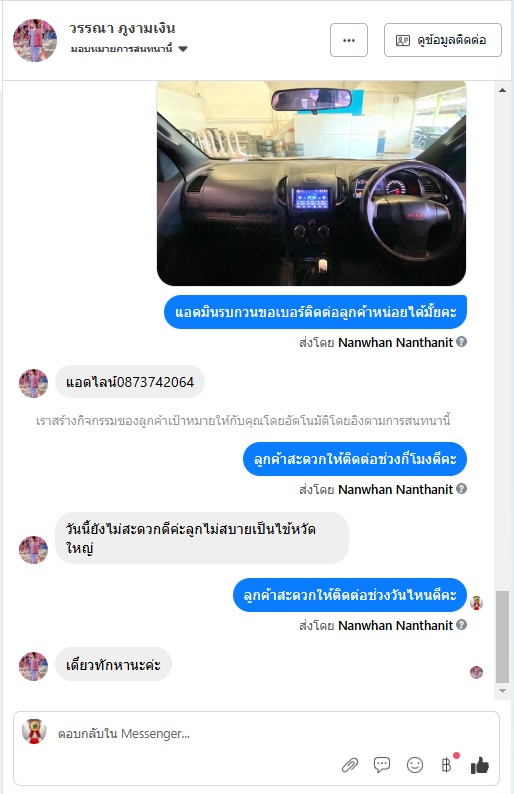Click scrollbar up arrow in chat
This screenshot has width=514, height=794.
[502, 90]
